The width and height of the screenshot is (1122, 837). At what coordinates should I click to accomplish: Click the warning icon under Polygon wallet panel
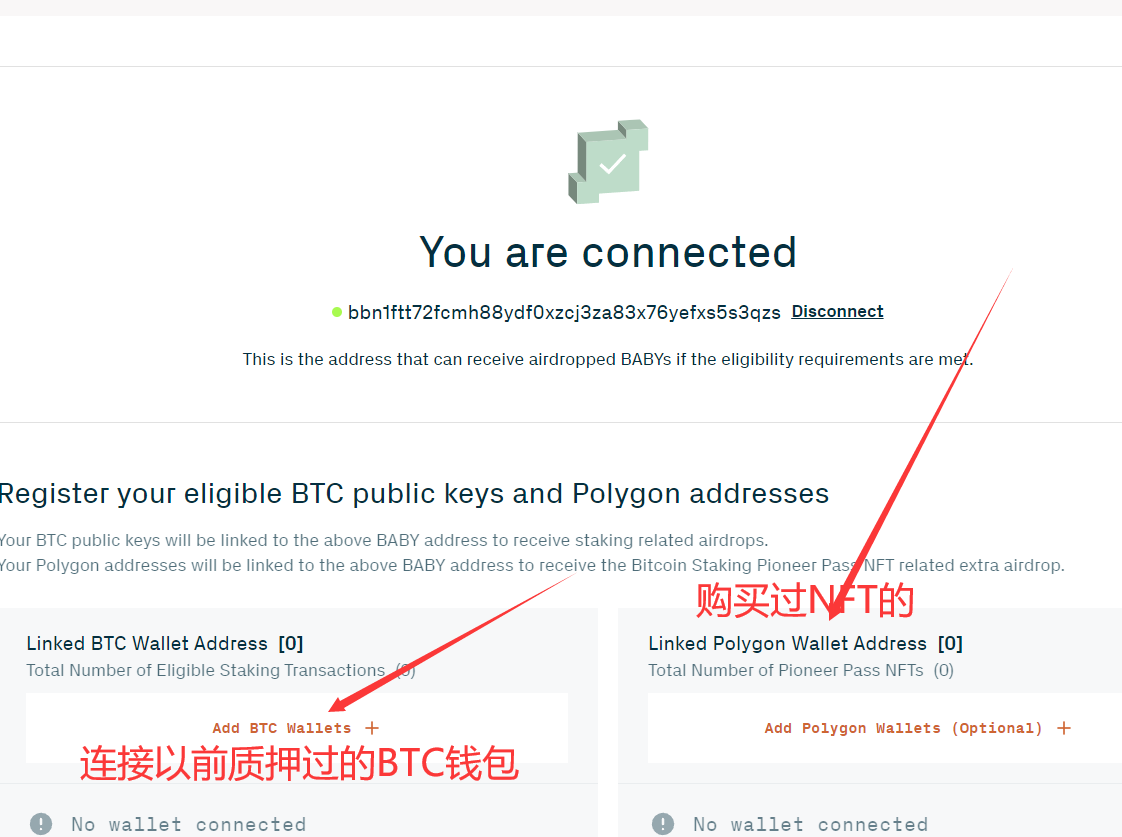pyautogui.click(x=663, y=824)
